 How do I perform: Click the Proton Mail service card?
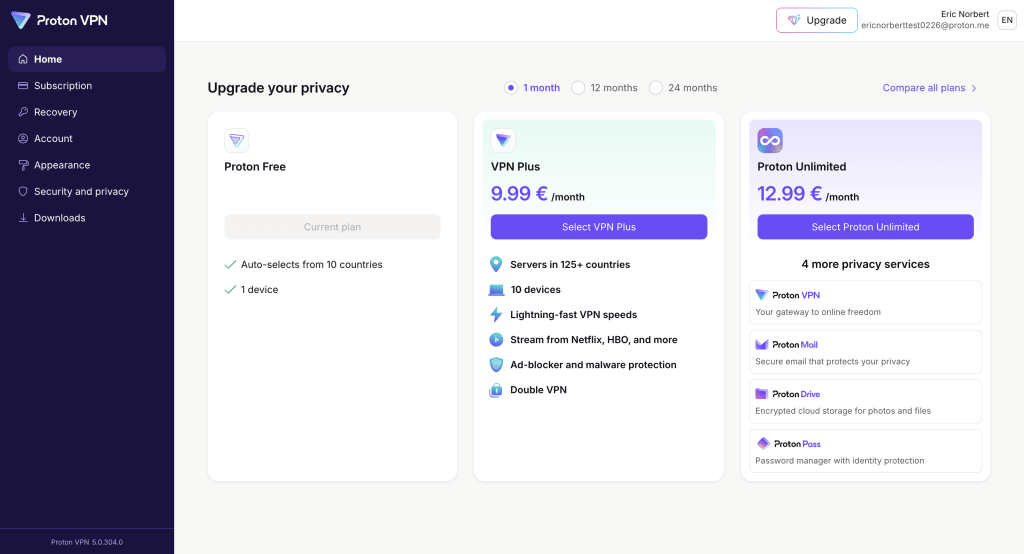click(x=865, y=352)
